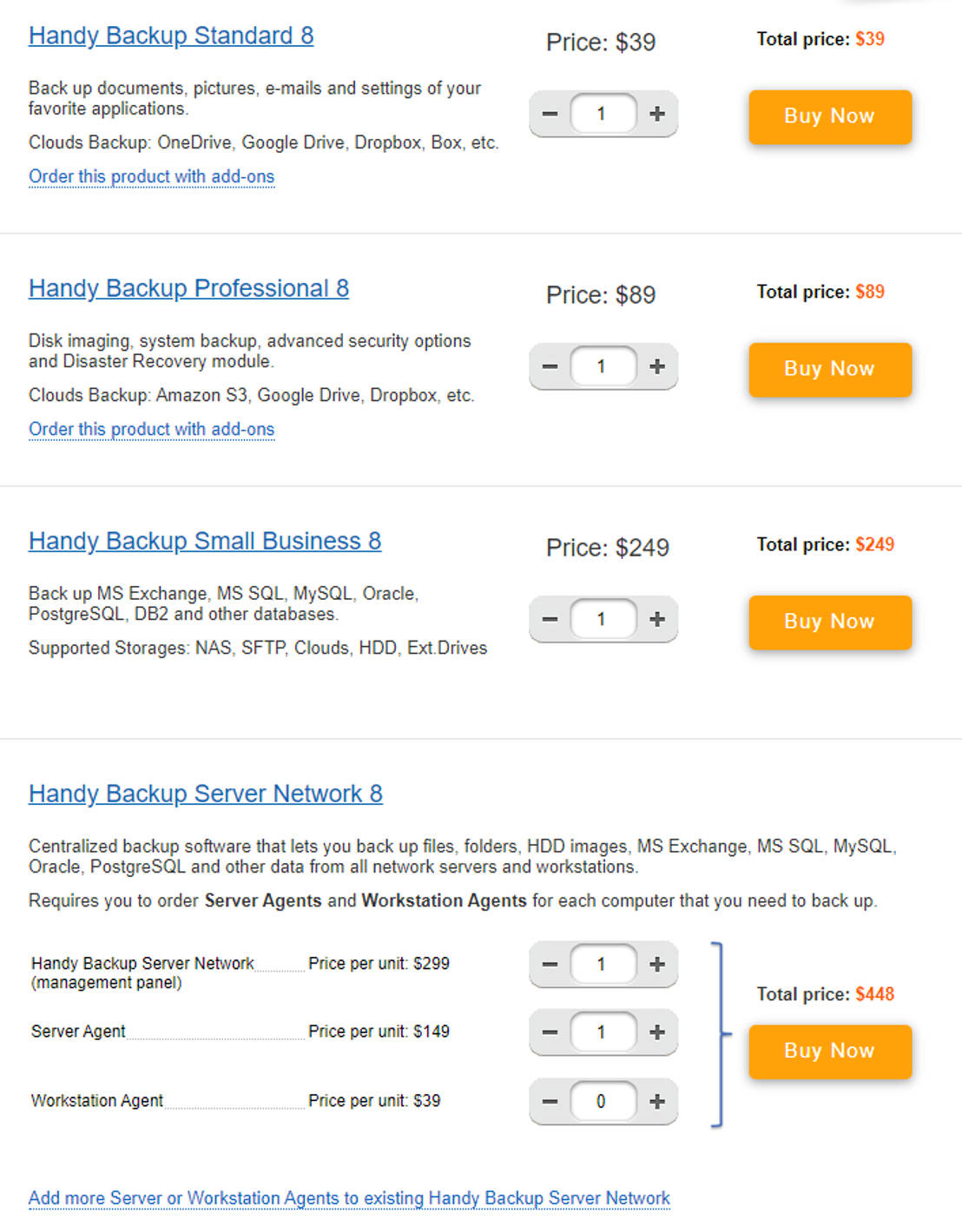
Task: Decrease Handy Backup Professional 8 quantity
Action: (549, 366)
